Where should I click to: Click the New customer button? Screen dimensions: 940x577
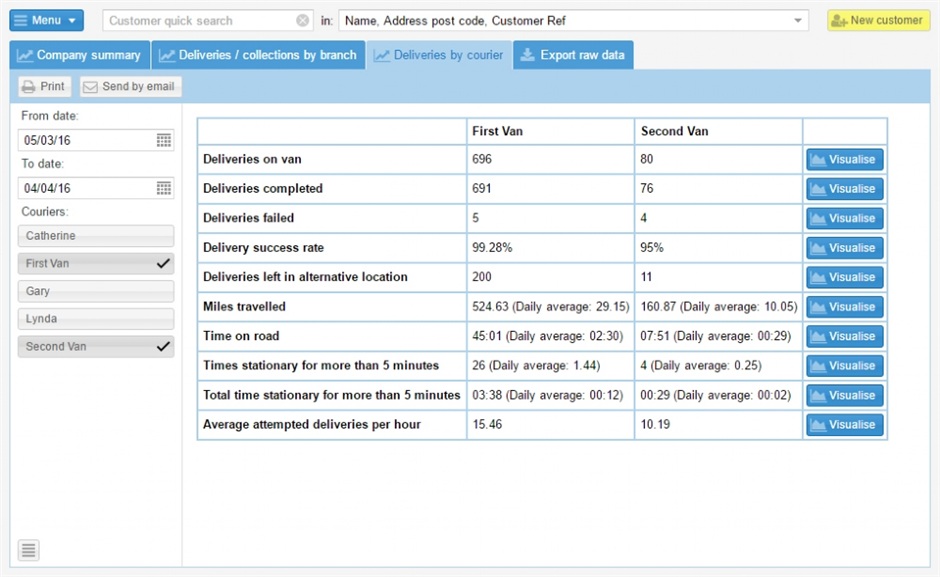pos(878,21)
